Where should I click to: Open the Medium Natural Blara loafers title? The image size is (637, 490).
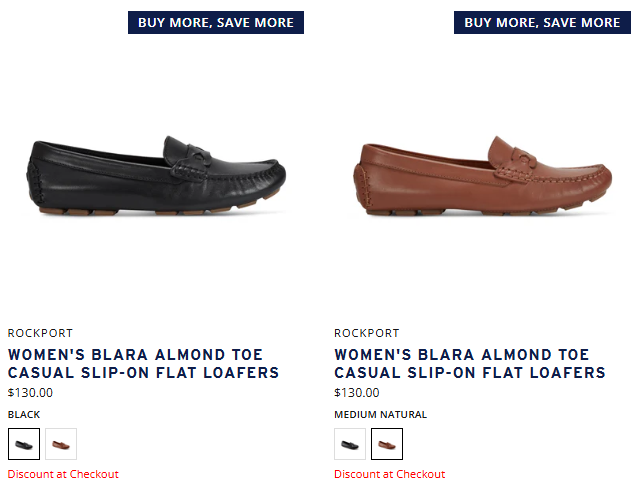[470, 364]
